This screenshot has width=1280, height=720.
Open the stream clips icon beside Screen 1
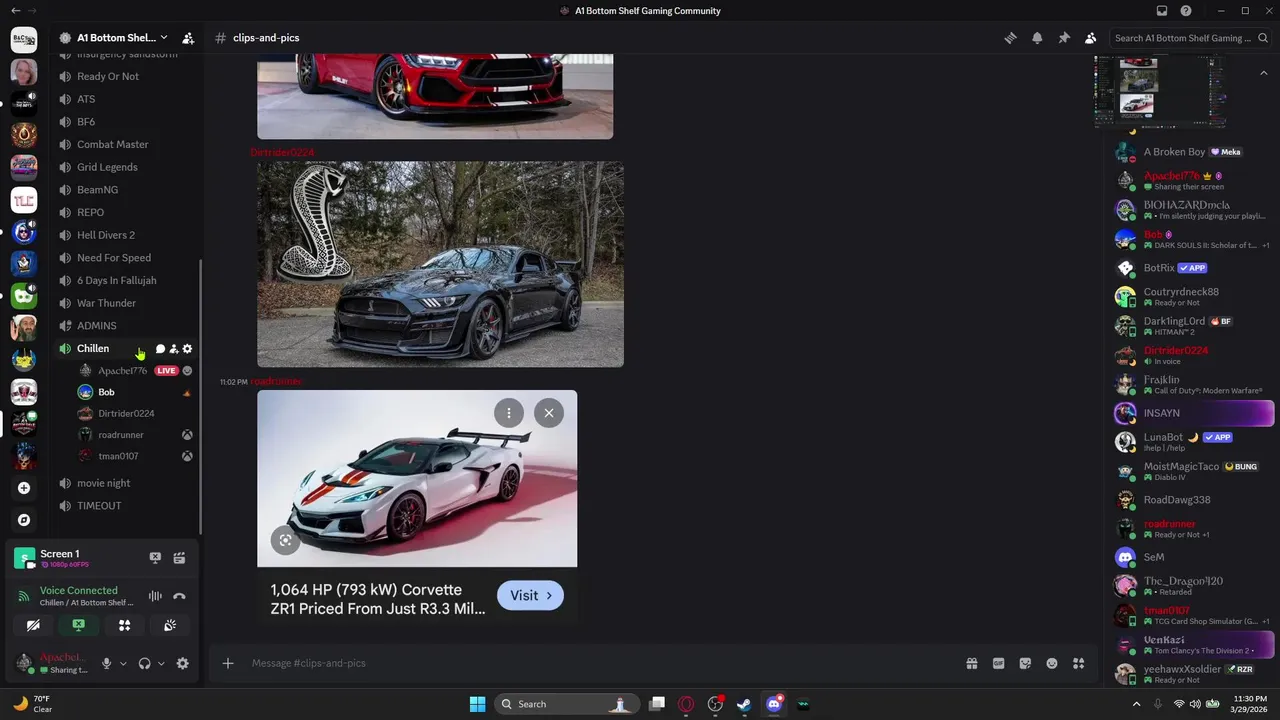point(179,558)
